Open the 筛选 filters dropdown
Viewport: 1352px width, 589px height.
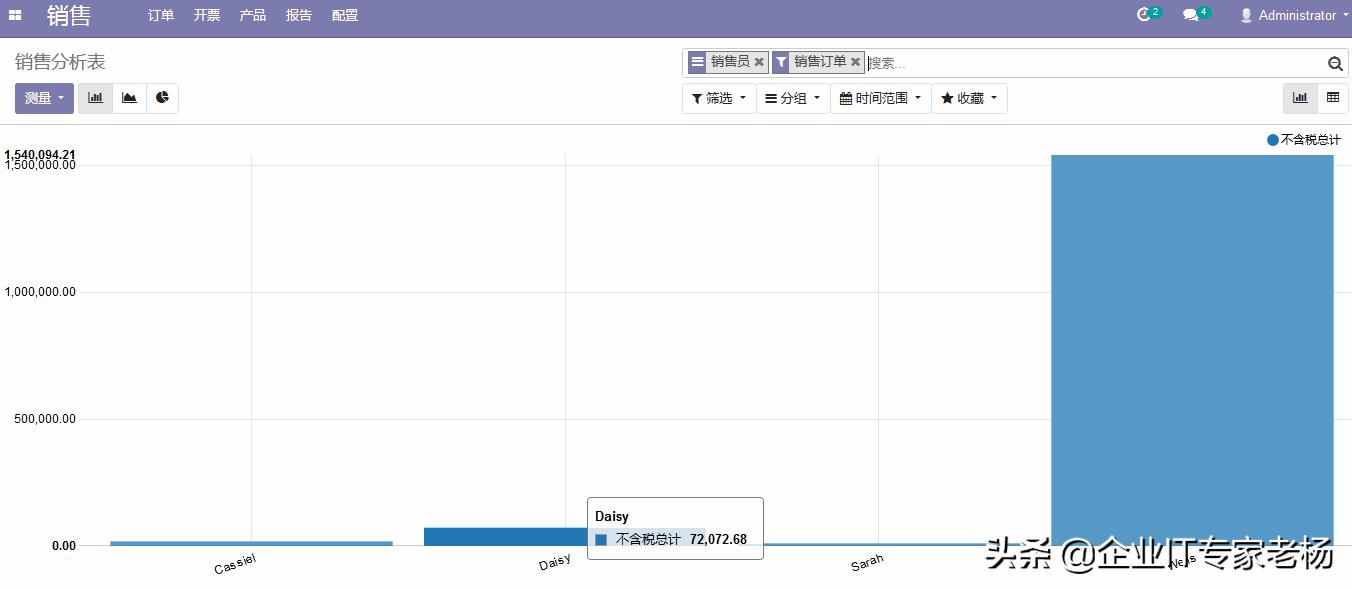pyautogui.click(x=718, y=98)
